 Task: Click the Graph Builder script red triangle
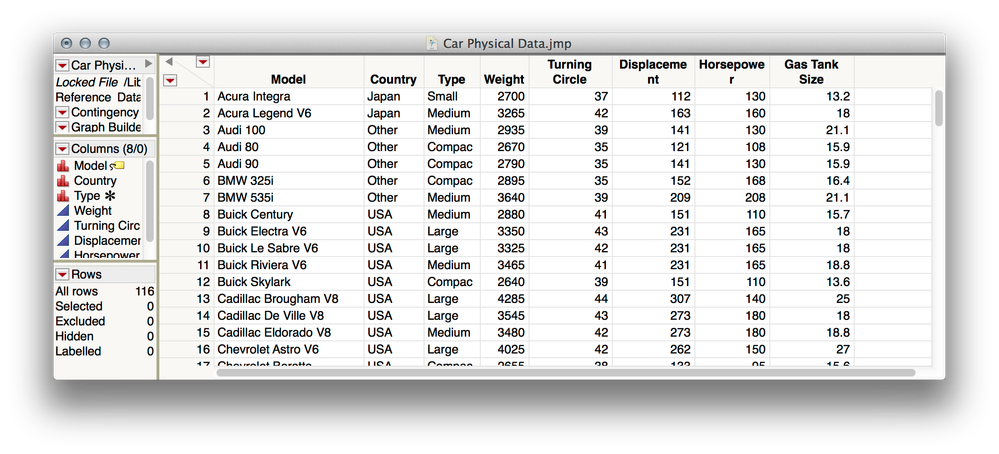pyautogui.click(x=62, y=128)
